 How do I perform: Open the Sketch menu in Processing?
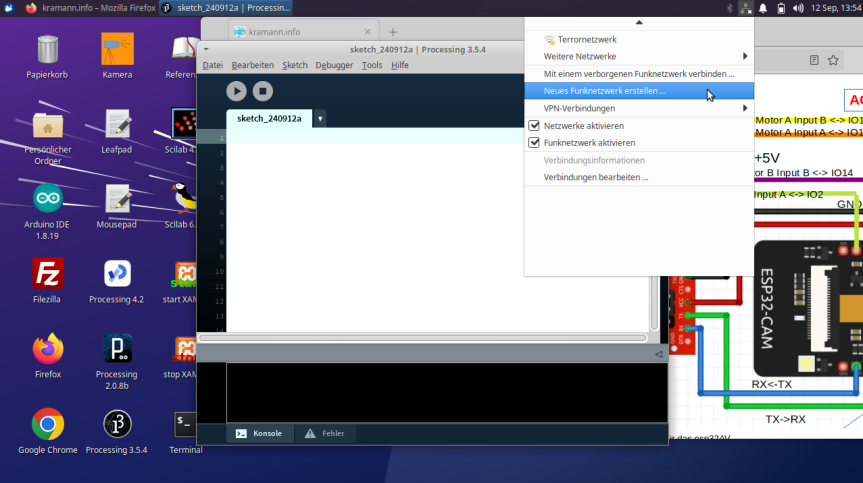coord(295,65)
